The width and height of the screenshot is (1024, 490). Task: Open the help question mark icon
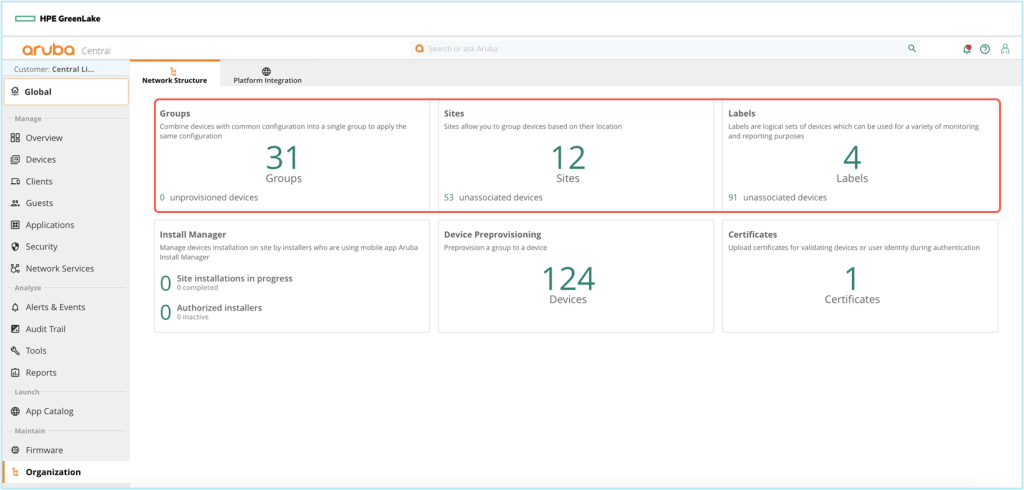click(985, 49)
